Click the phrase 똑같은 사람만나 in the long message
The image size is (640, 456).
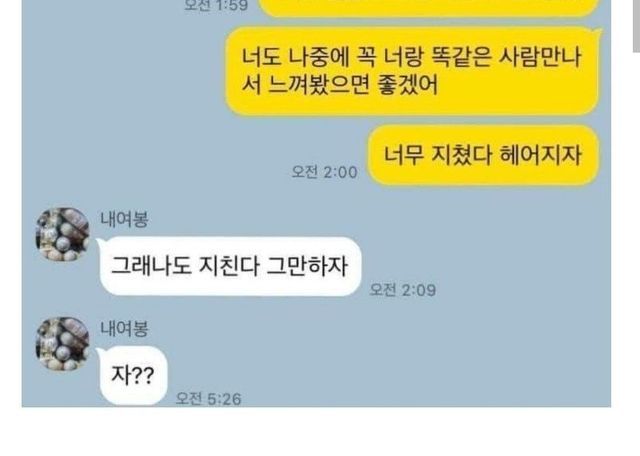[506, 57]
